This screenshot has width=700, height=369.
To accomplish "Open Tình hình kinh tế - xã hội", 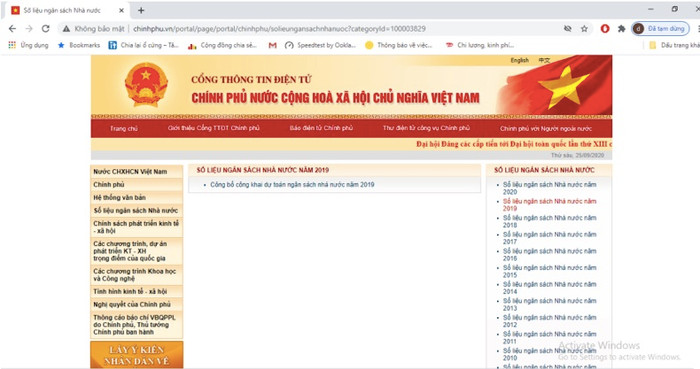I will tap(137, 291).
